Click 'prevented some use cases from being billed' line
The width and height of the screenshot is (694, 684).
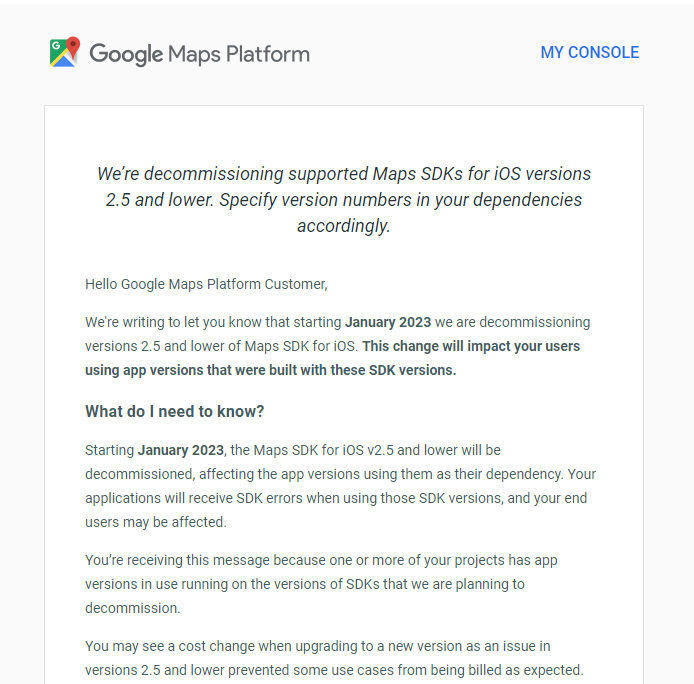point(400,670)
